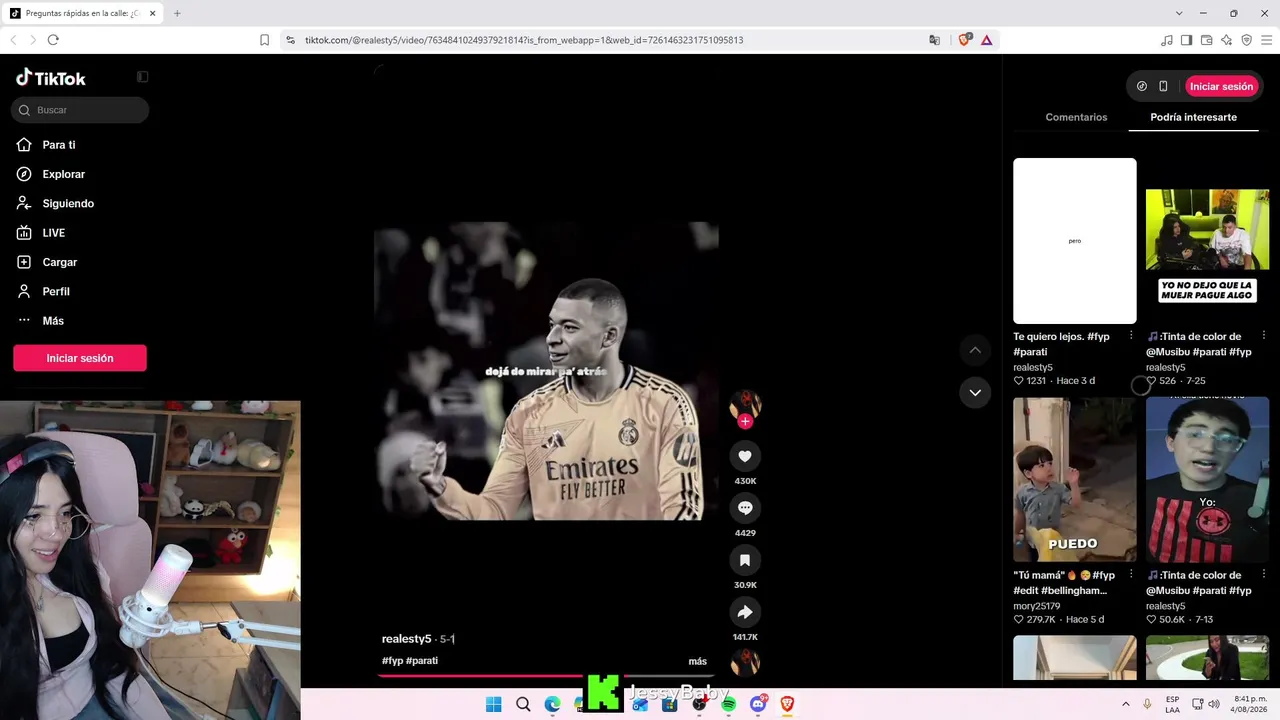Open the mory25179 author link
This screenshot has height=720, width=1280.
tap(1035, 606)
